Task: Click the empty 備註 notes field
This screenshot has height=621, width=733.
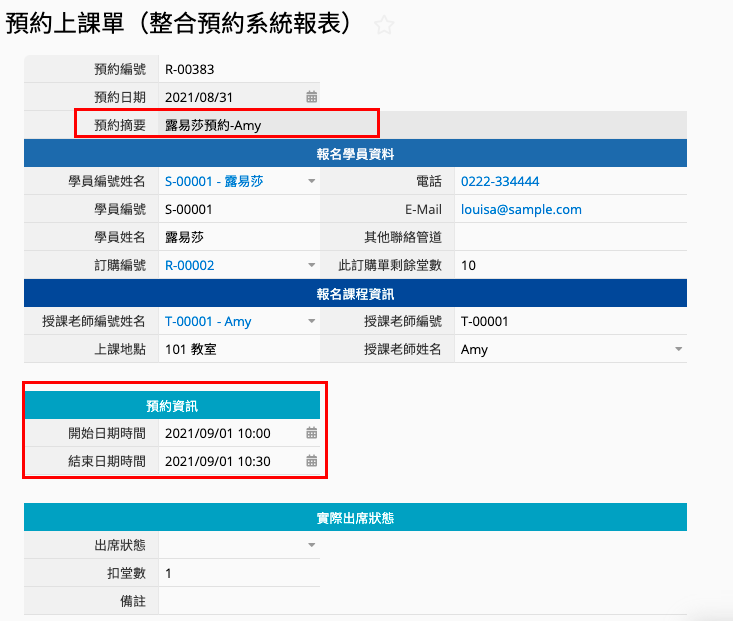Action: (238, 601)
